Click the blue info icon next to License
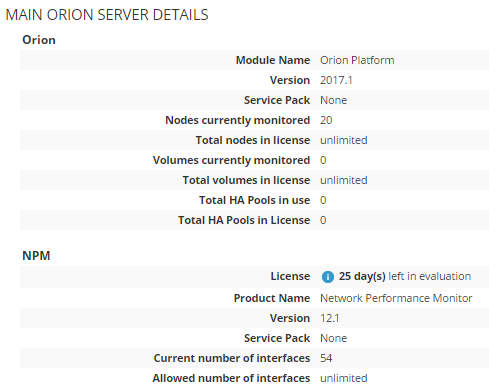Image resolution: width=489 pixels, height=389 pixels. tap(328, 277)
